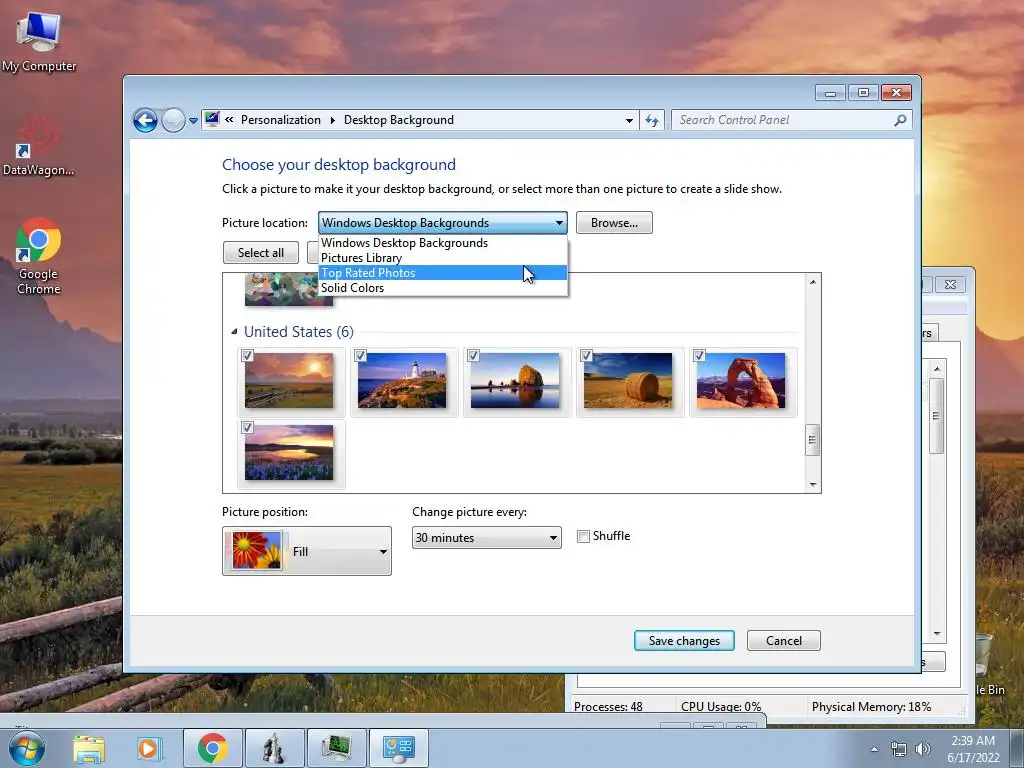Open the Chess game taskbar icon
Image resolution: width=1024 pixels, height=768 pixels.
(274, 748)
